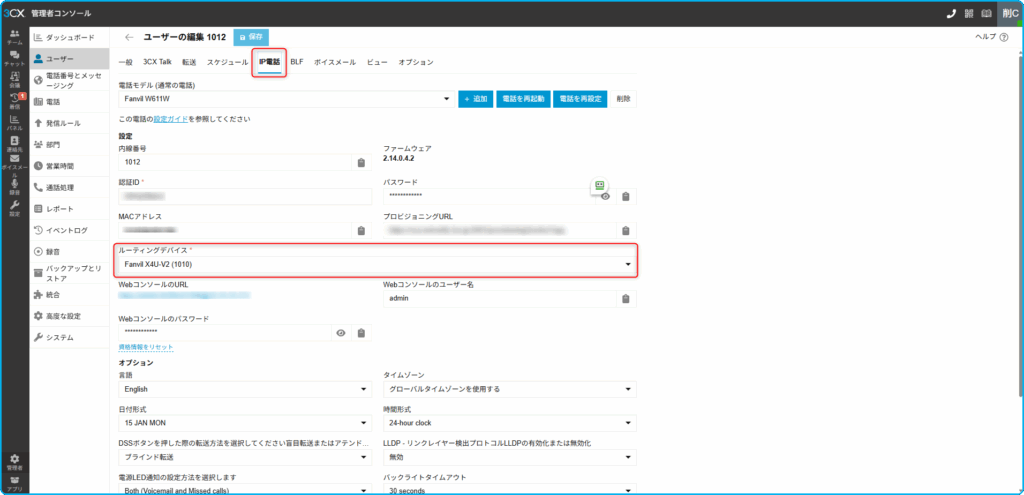Switch to the オプション tab
1024x495 pixels.
tap(416, 62)
